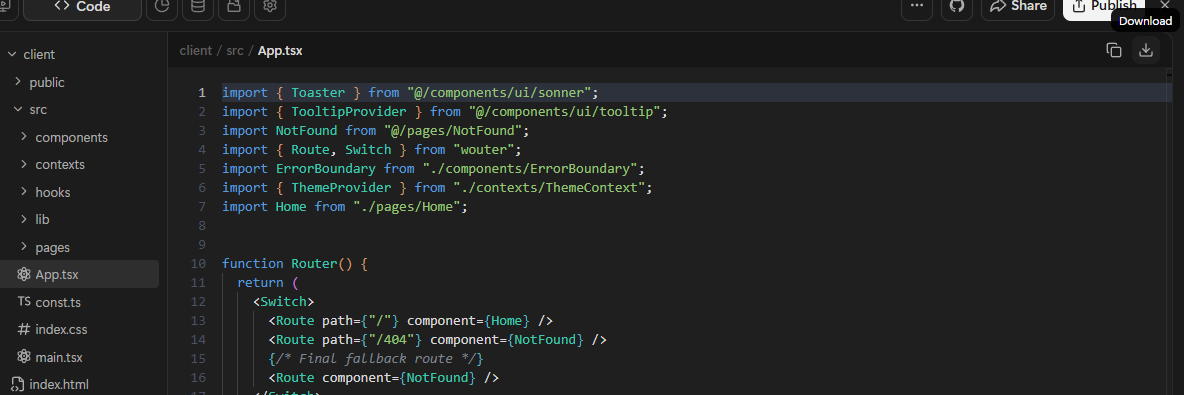Click TooltipProvider on line 2

coord(348,112)
